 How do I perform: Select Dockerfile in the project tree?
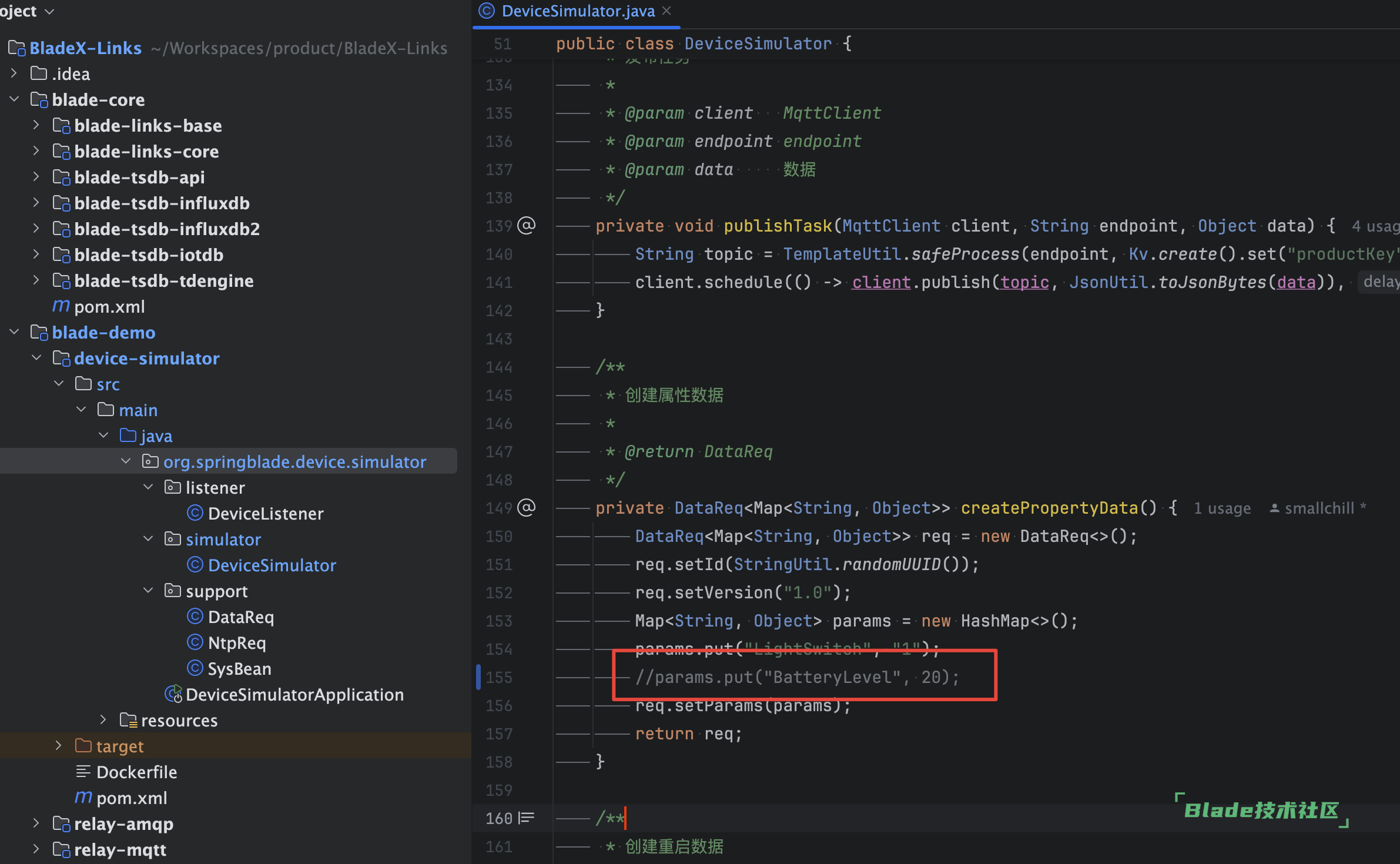coord(136,772)
